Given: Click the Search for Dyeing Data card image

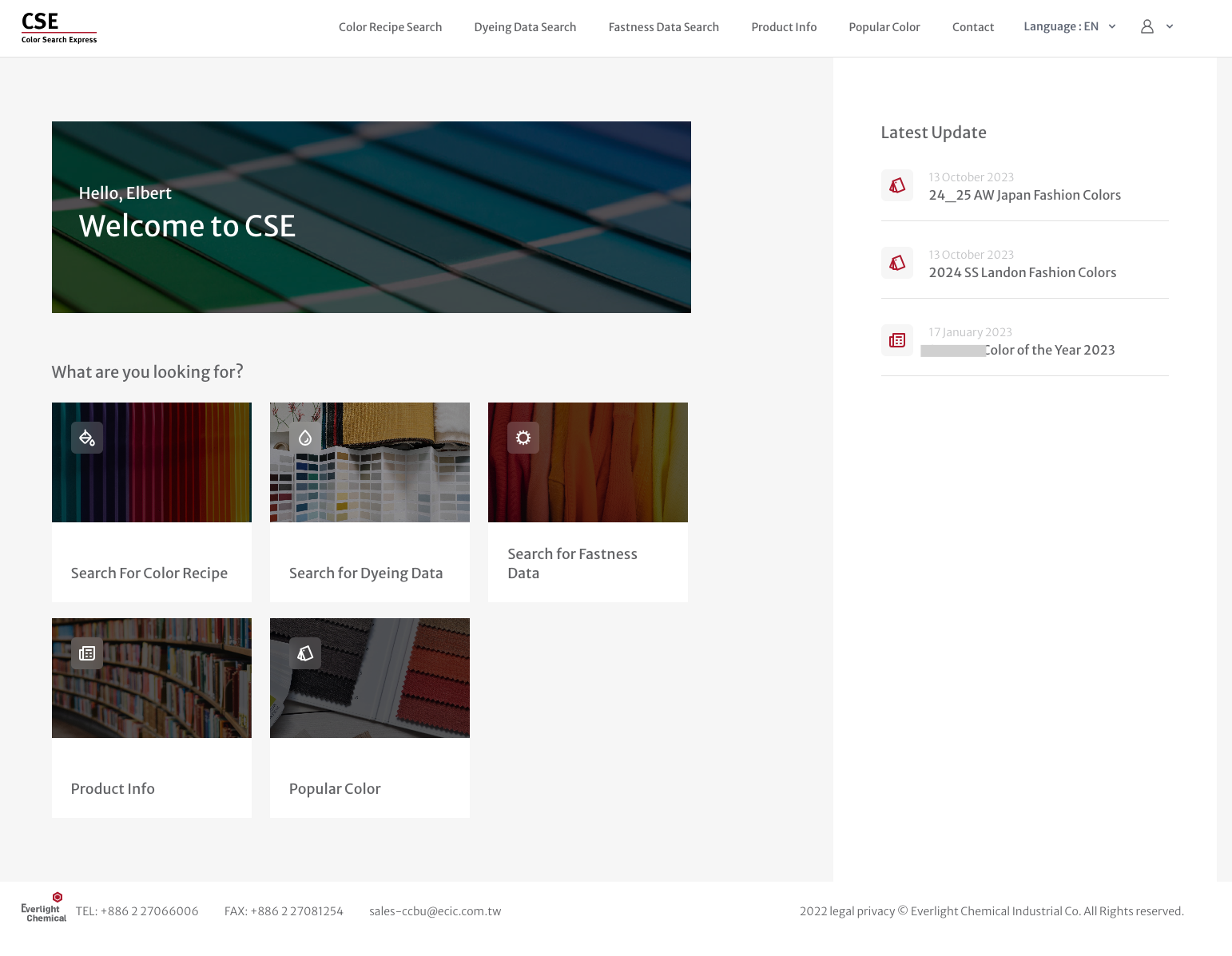Looking at the screenshot, I should pos(369,462).
